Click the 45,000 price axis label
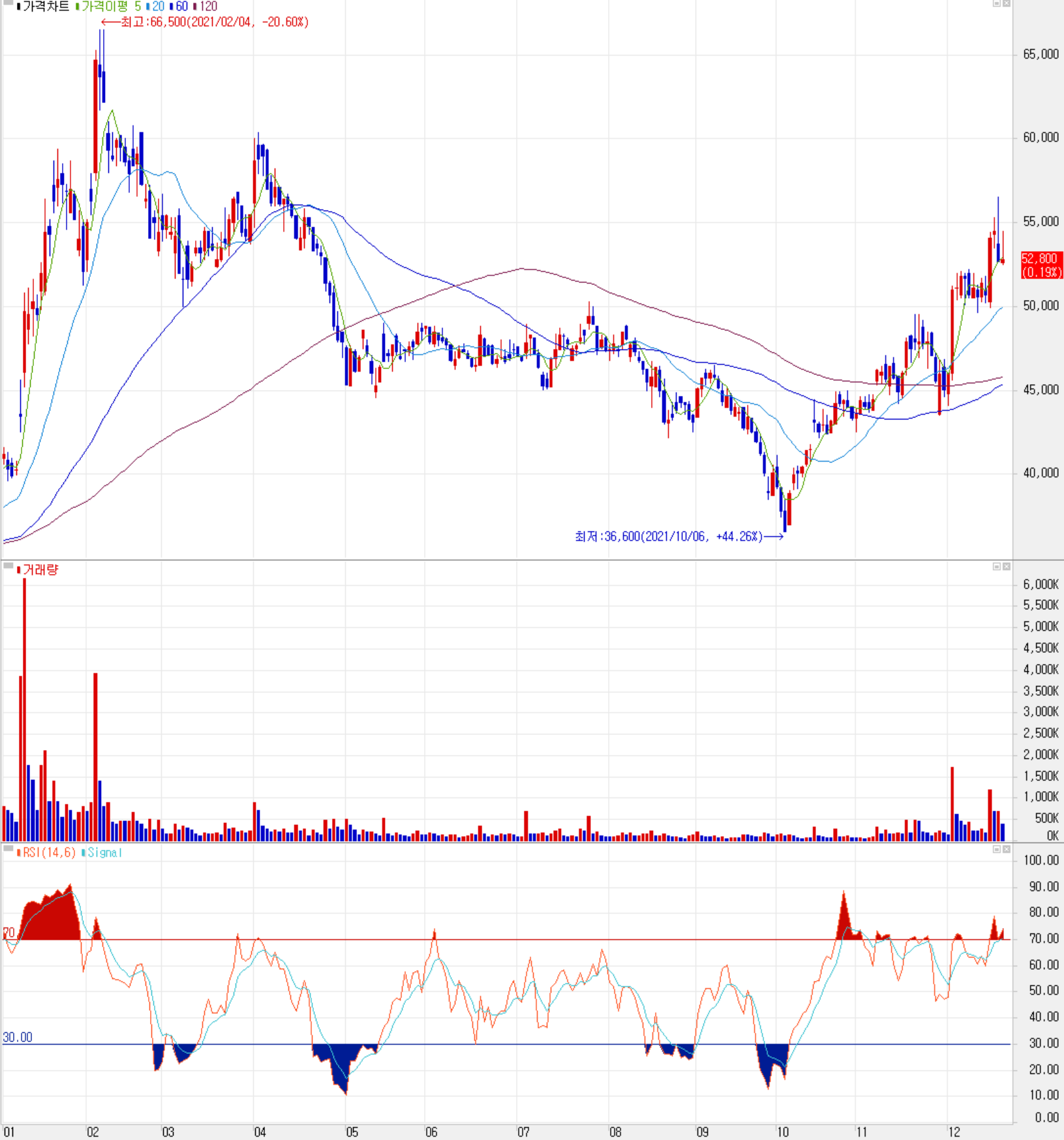The image size is (1064, 1140). point(1041,389)
